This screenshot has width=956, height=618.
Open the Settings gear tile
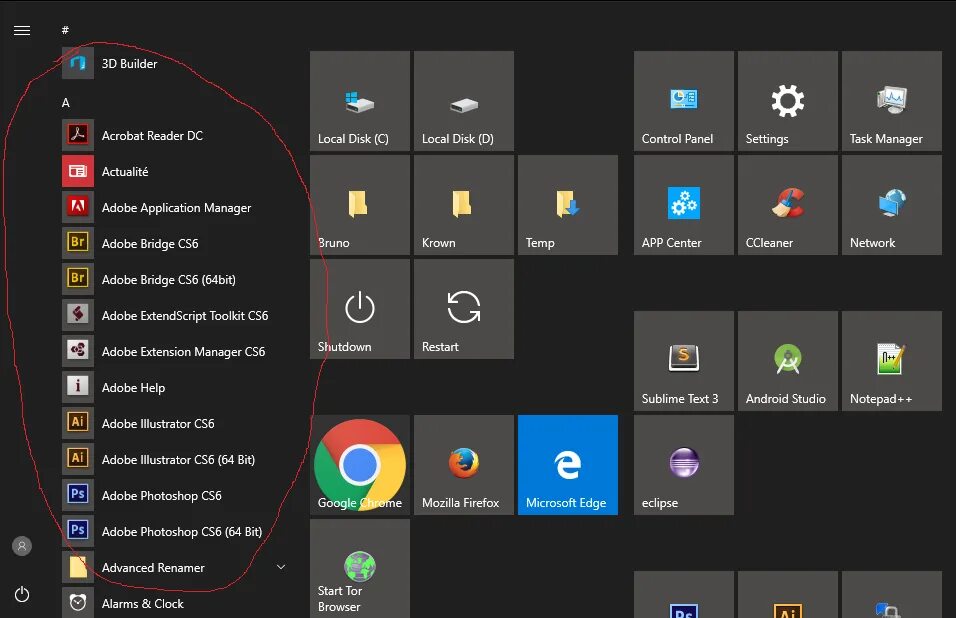[788, 101]
